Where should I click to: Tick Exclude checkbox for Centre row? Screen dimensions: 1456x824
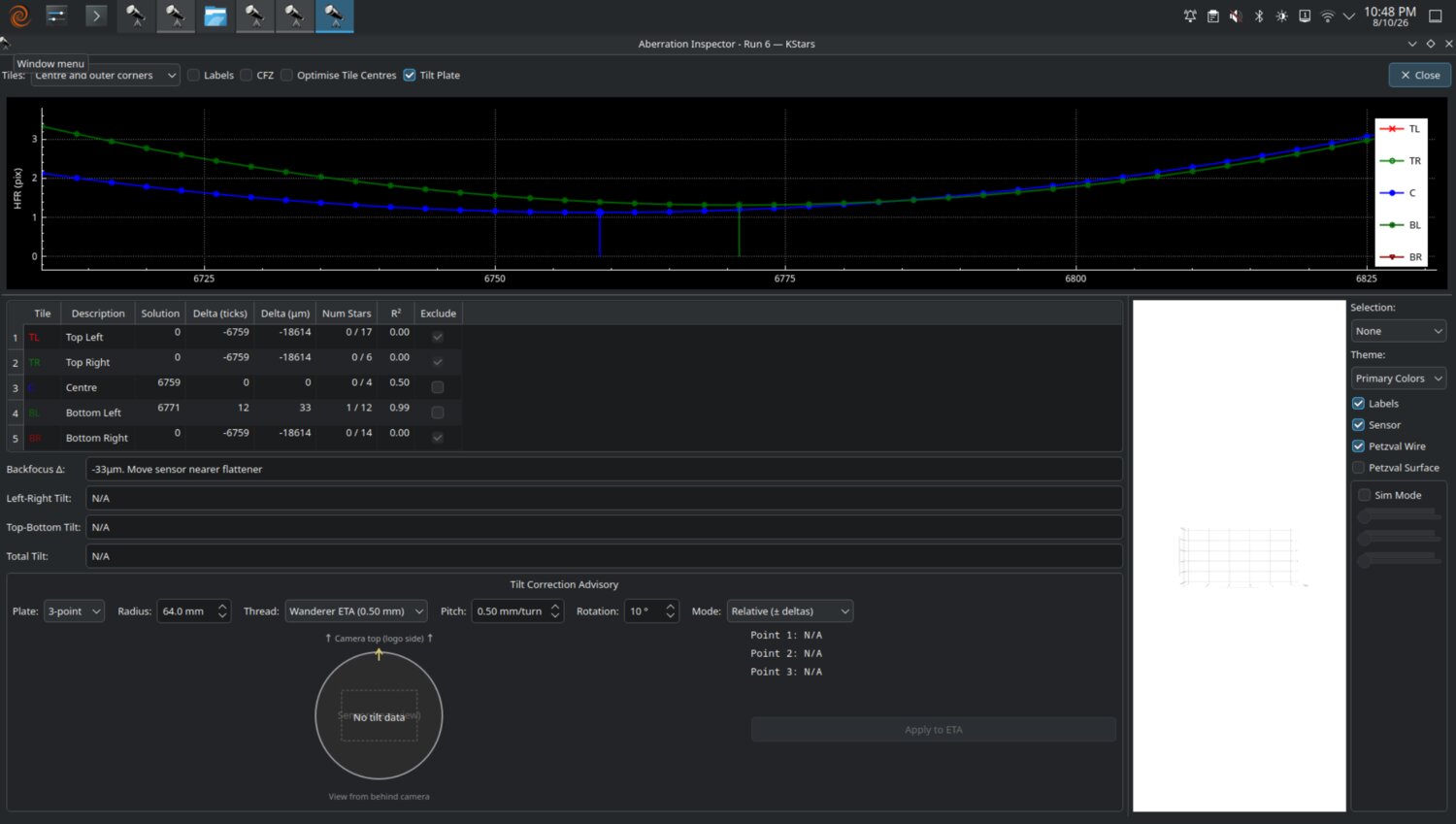(438, 387)
